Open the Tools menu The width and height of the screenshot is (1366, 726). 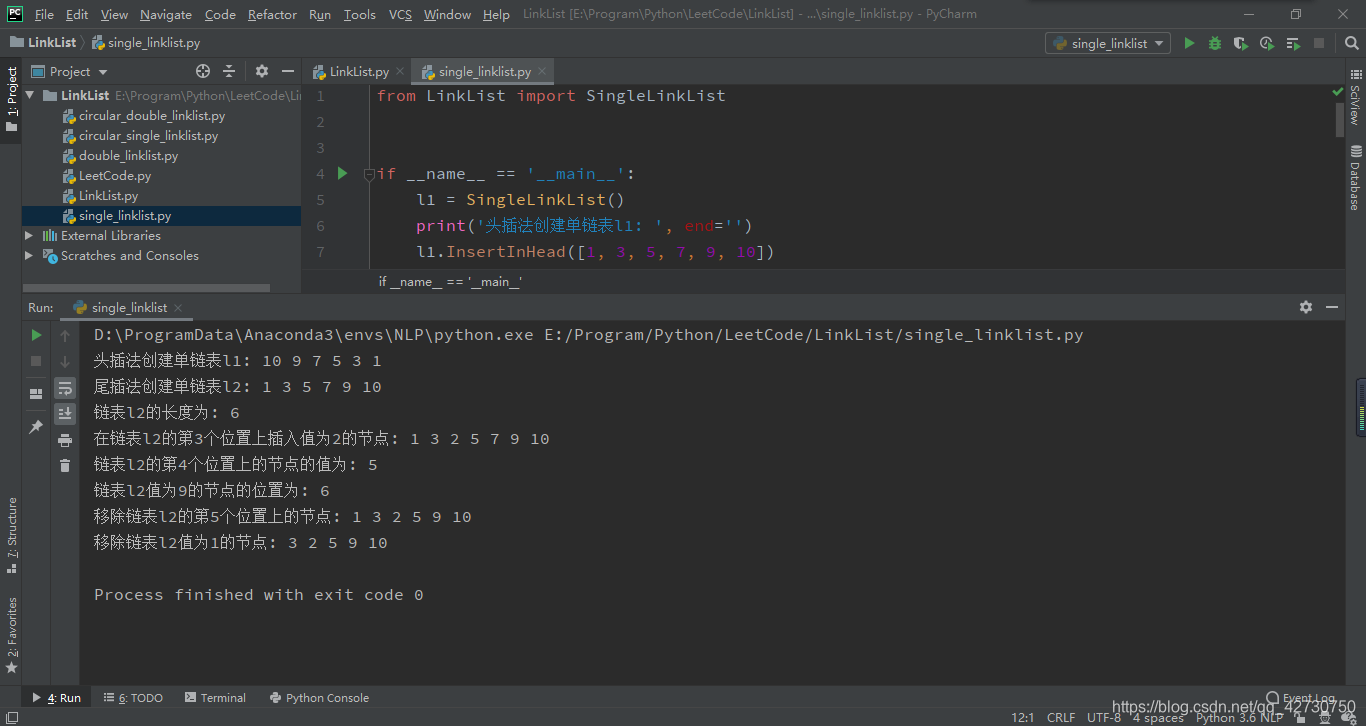click(359, 14)
